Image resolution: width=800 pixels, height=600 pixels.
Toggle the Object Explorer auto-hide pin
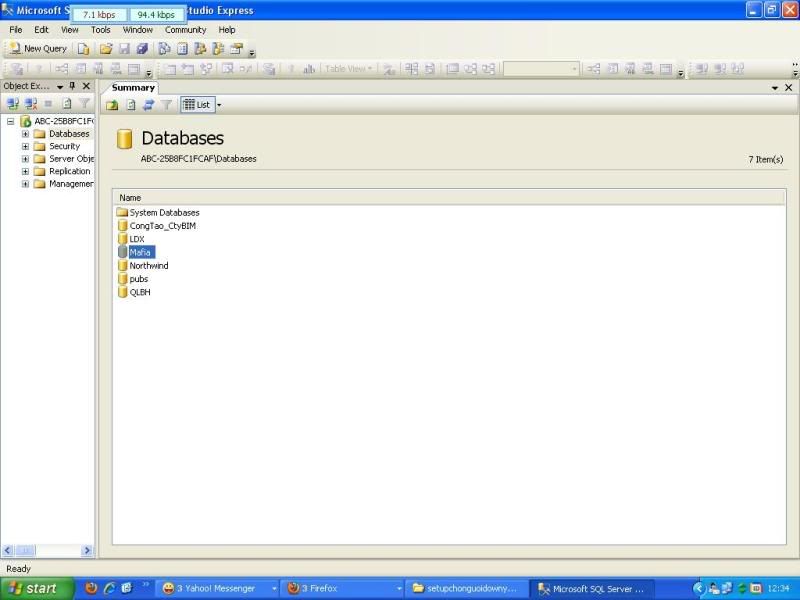click(72, 86)
